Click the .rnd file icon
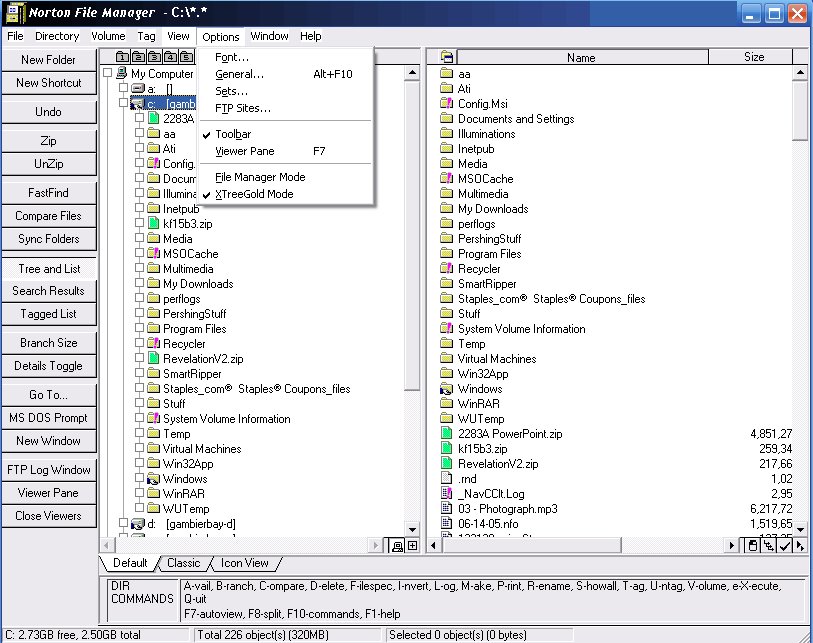 [x=446, y=479]
